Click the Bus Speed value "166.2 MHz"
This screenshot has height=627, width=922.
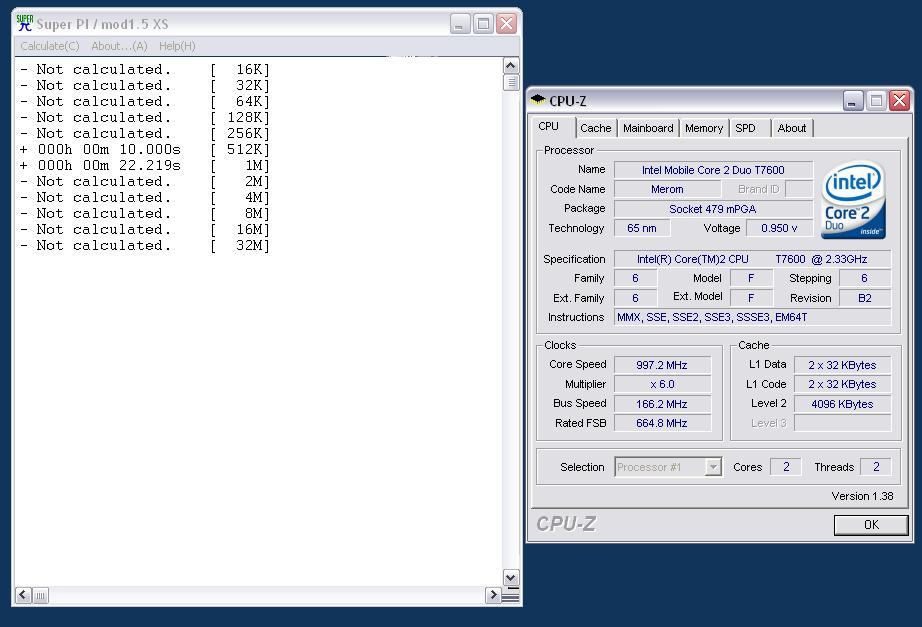(662, 403)
